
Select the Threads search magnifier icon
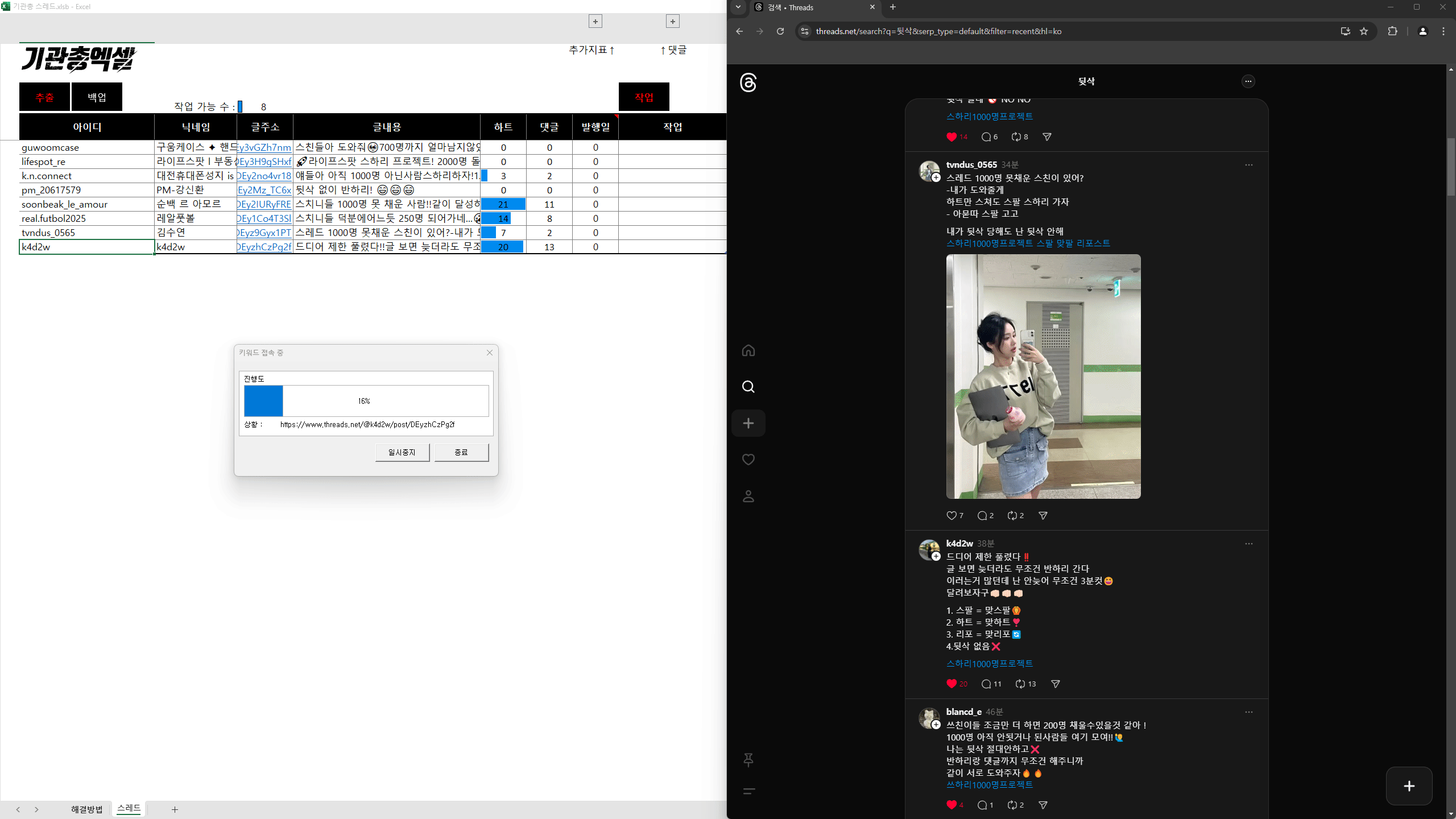pyautogui.click(x=748, y=387)
